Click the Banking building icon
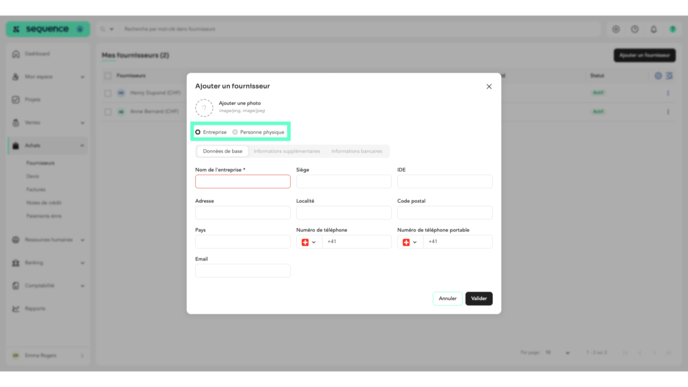 click(x=16, y=263)
